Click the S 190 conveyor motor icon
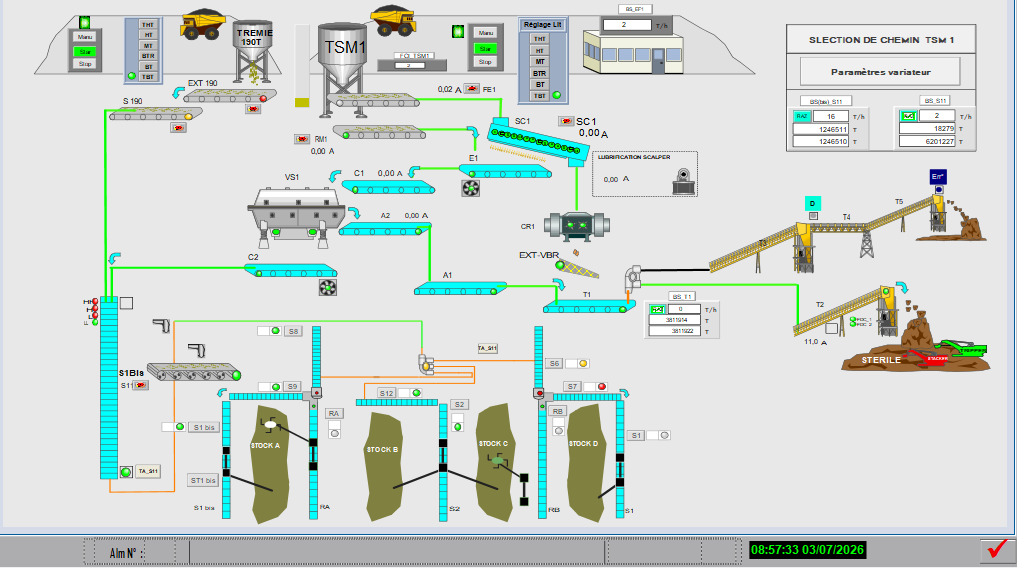Image resolution: width=1017 pixels, height=568 pixels. click(178, 128)
